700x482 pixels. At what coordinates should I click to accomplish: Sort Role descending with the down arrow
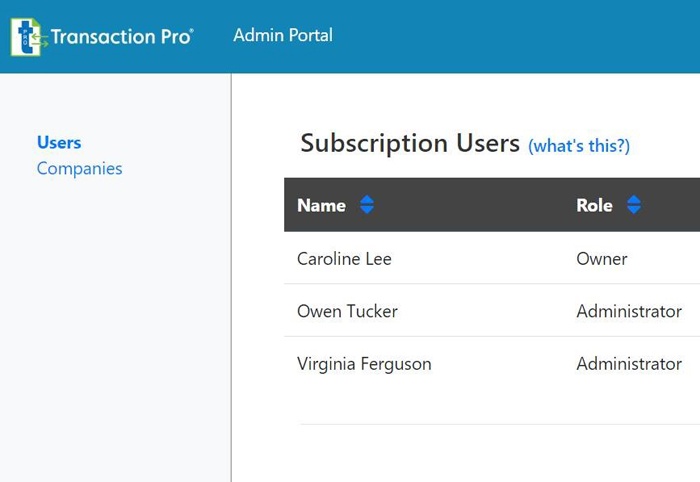(x=634, y=211)
